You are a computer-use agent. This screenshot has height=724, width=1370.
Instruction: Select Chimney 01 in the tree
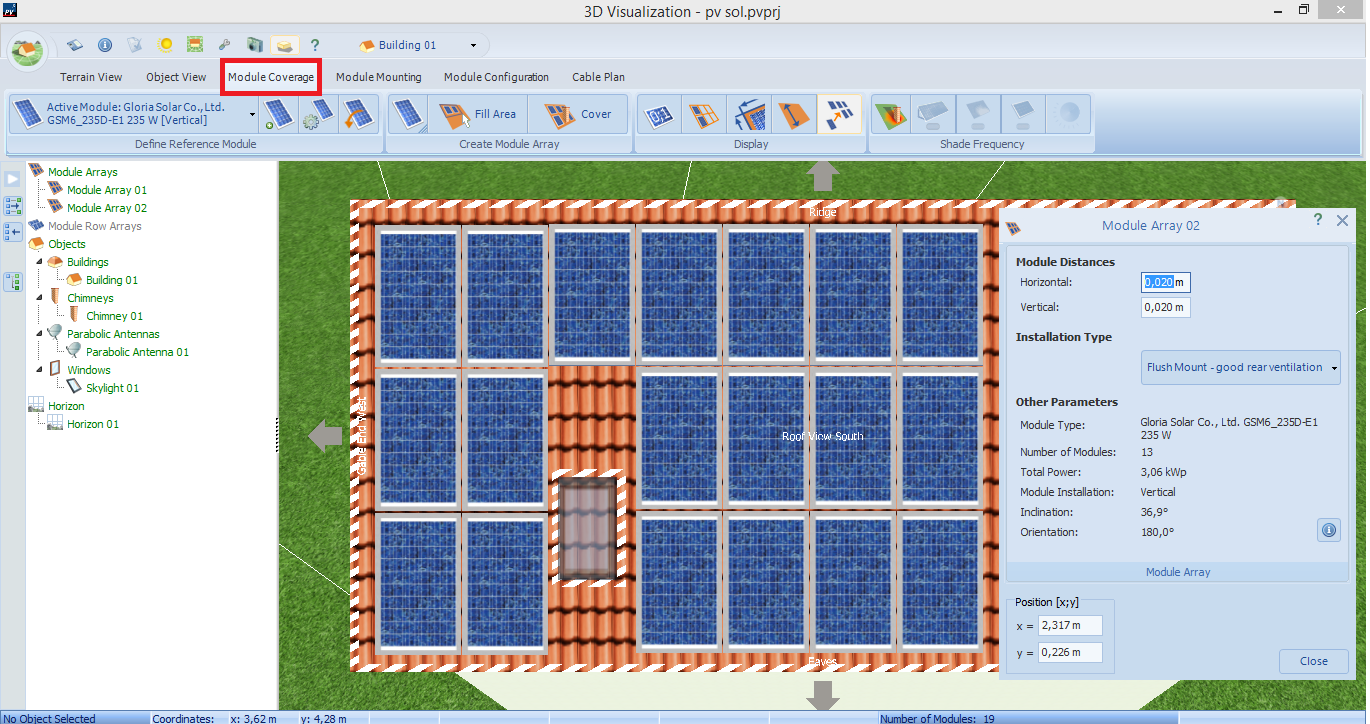[115, 316]
